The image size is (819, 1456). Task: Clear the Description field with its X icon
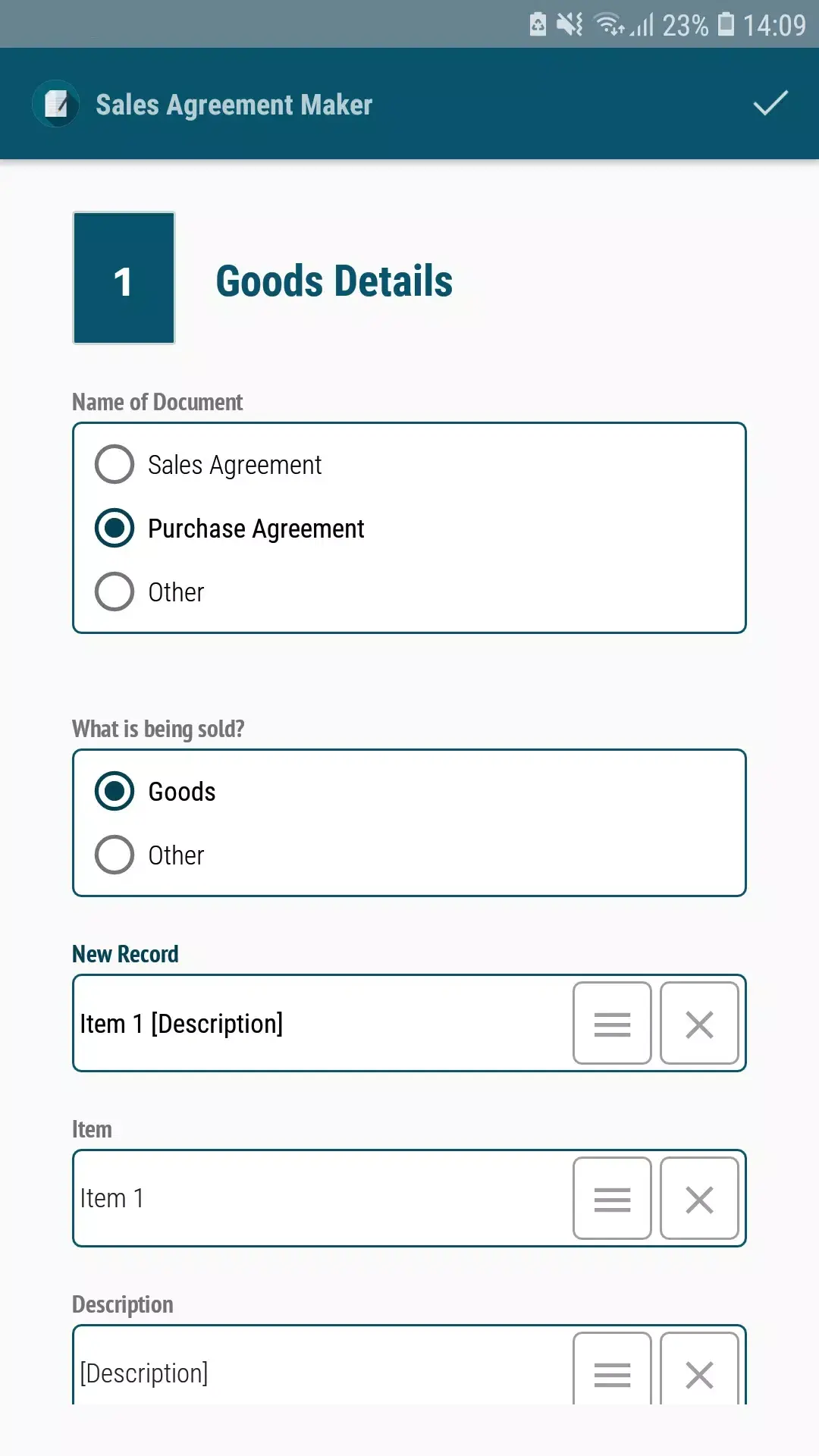point(698,1373)
